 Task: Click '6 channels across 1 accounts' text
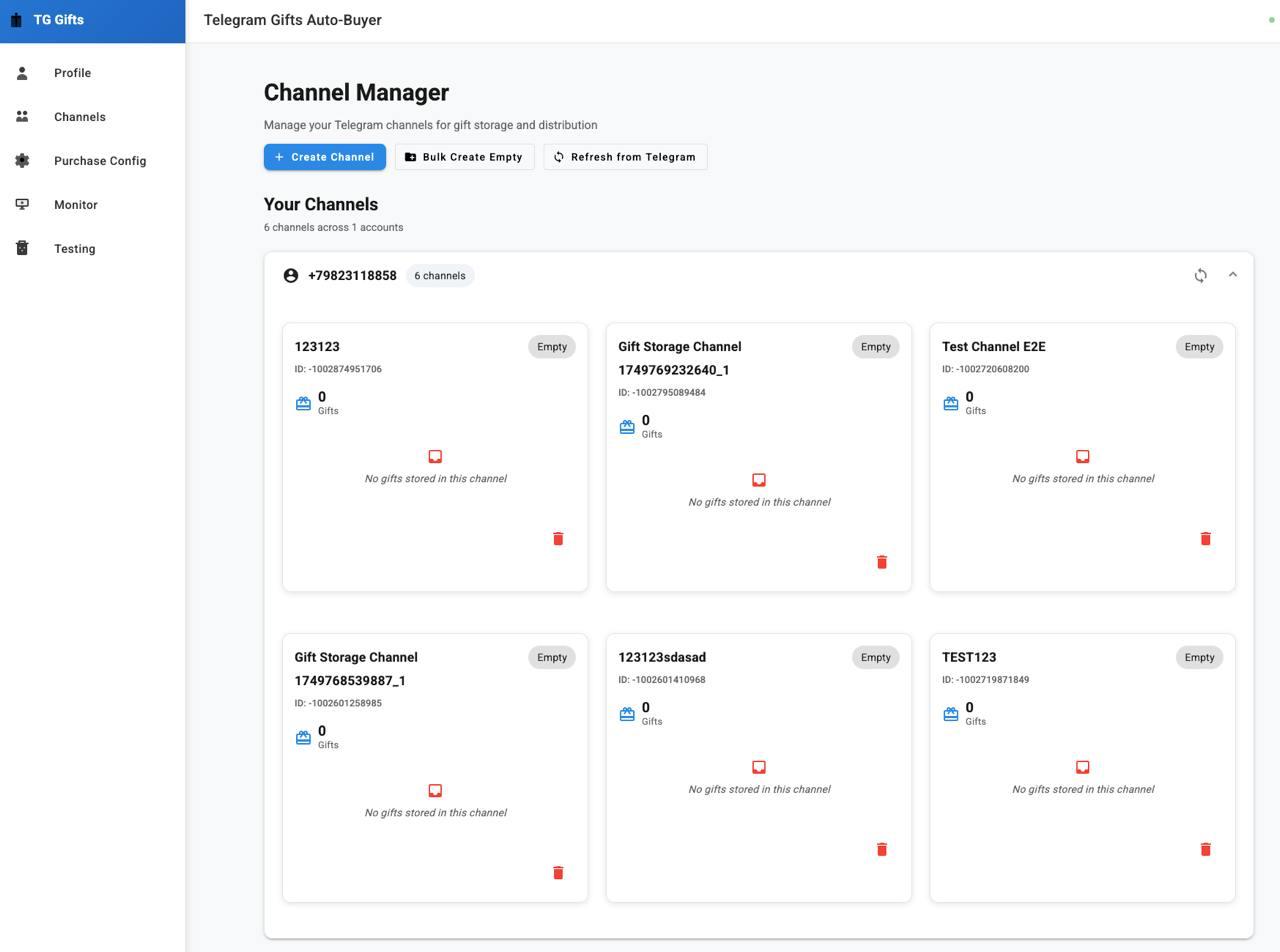[x=334, y=228]
